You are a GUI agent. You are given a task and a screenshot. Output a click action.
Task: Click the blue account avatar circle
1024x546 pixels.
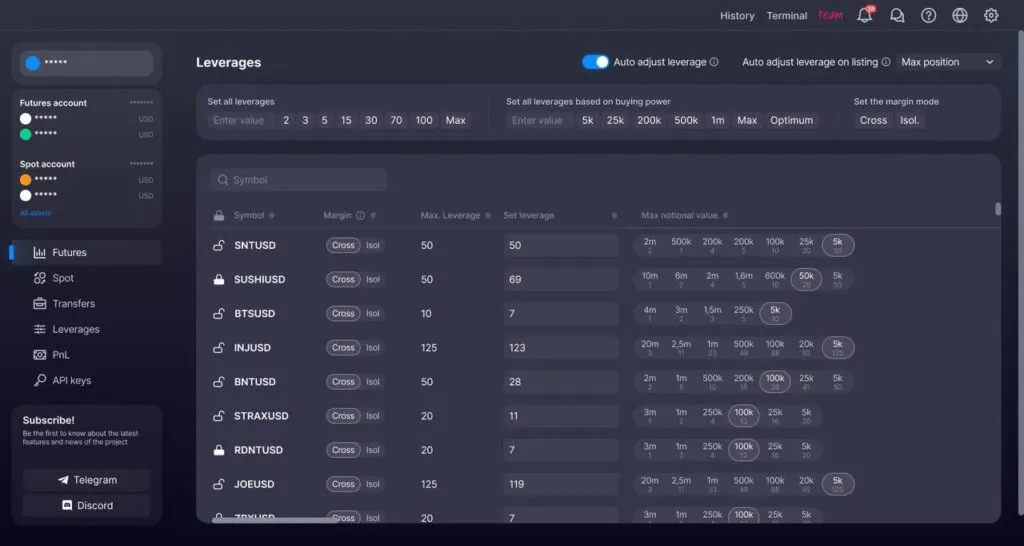(33, 63)
